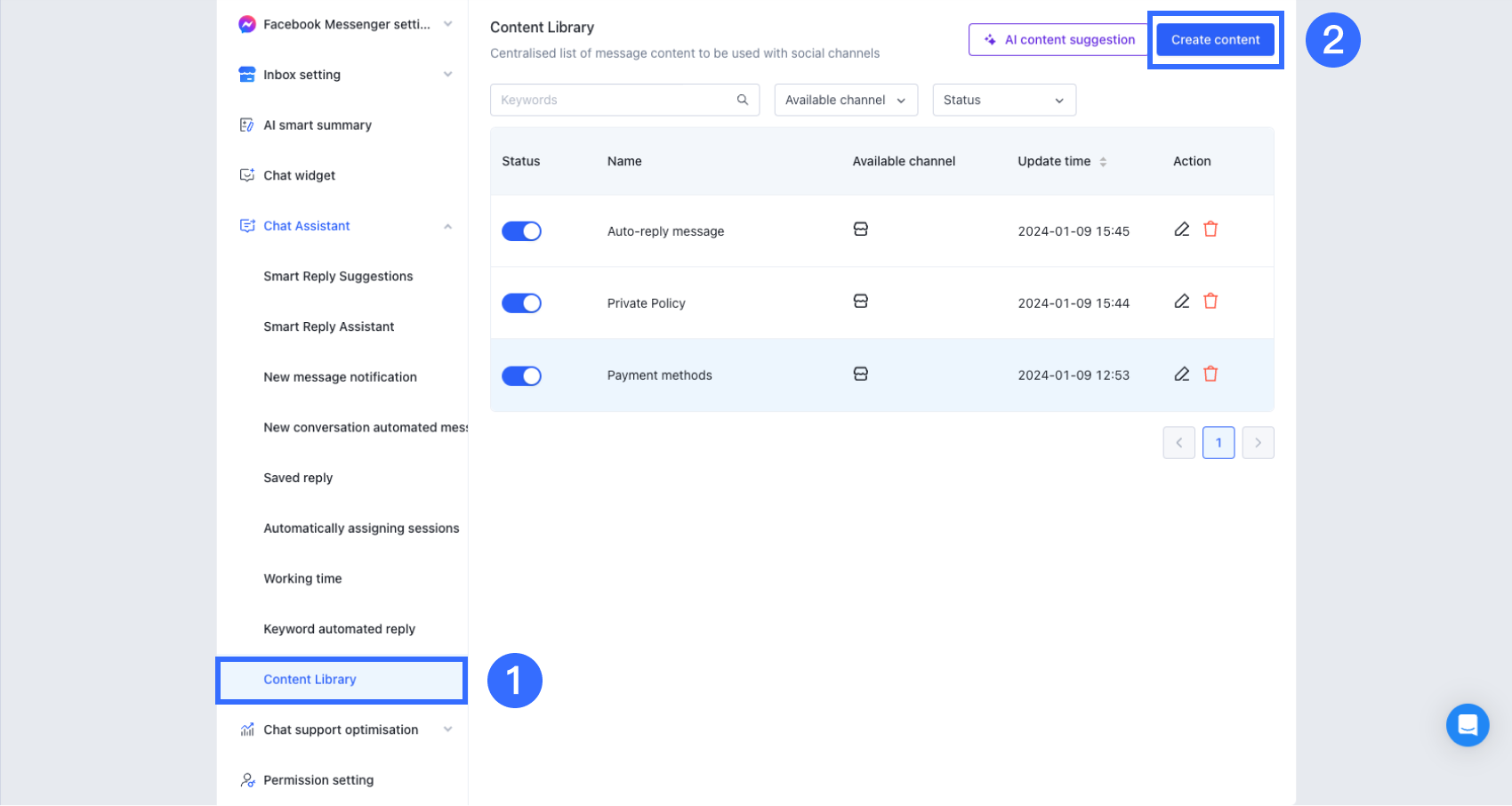The image size is (1512, 806).
Task: Disable the Auto-reply message status toggle
Action: point(521,231)
